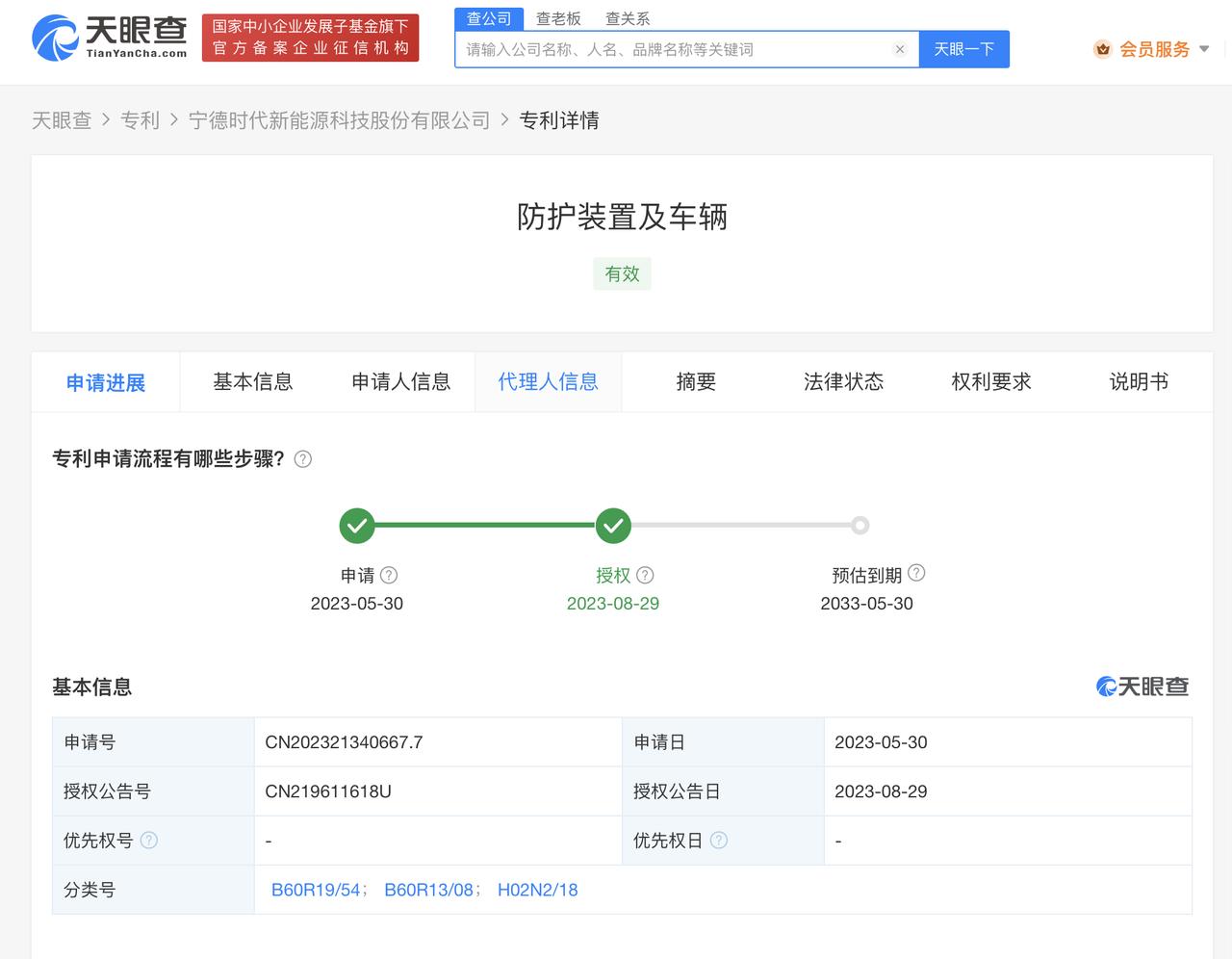Clear the search input with the × icon
Image resolution: width=1232 pixels, height=959 pixels.
point(900,49)
